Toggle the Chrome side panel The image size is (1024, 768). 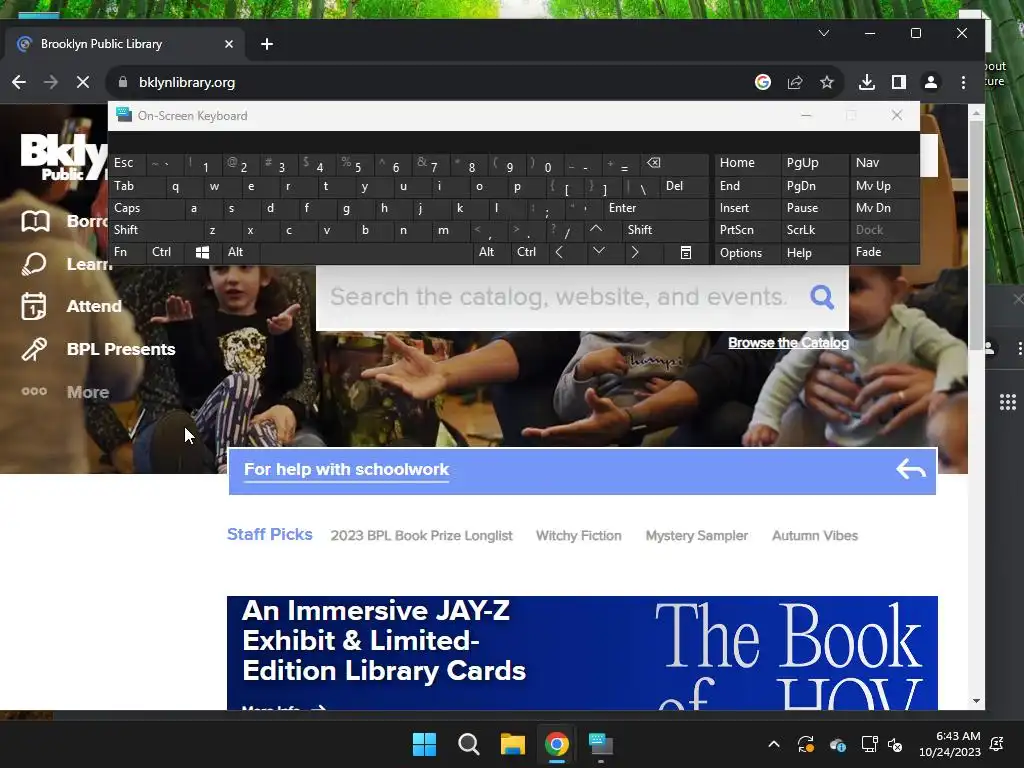[899, 82]
